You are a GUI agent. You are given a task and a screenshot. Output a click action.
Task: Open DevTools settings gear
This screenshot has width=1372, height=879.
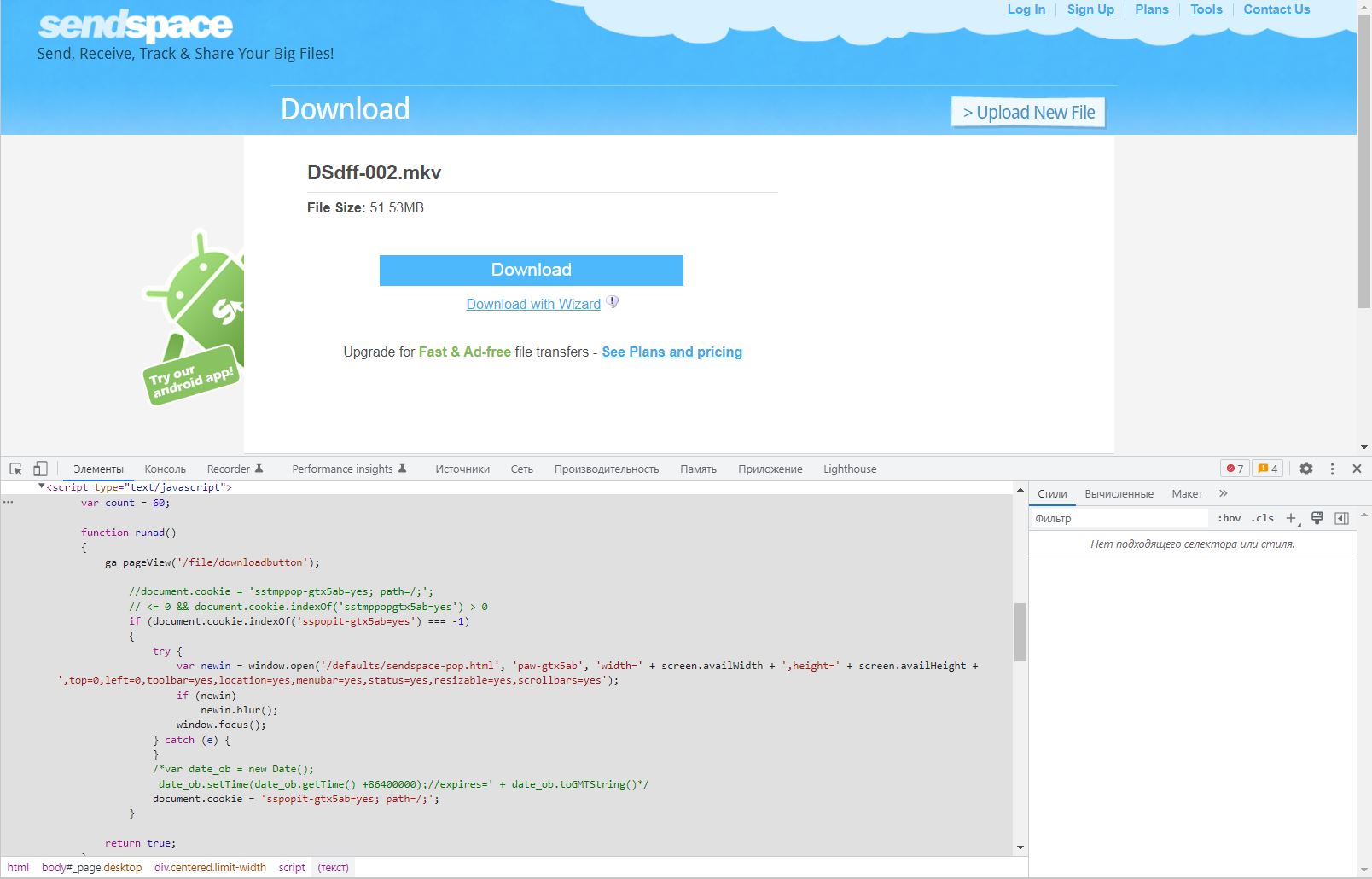point(1306,469)
